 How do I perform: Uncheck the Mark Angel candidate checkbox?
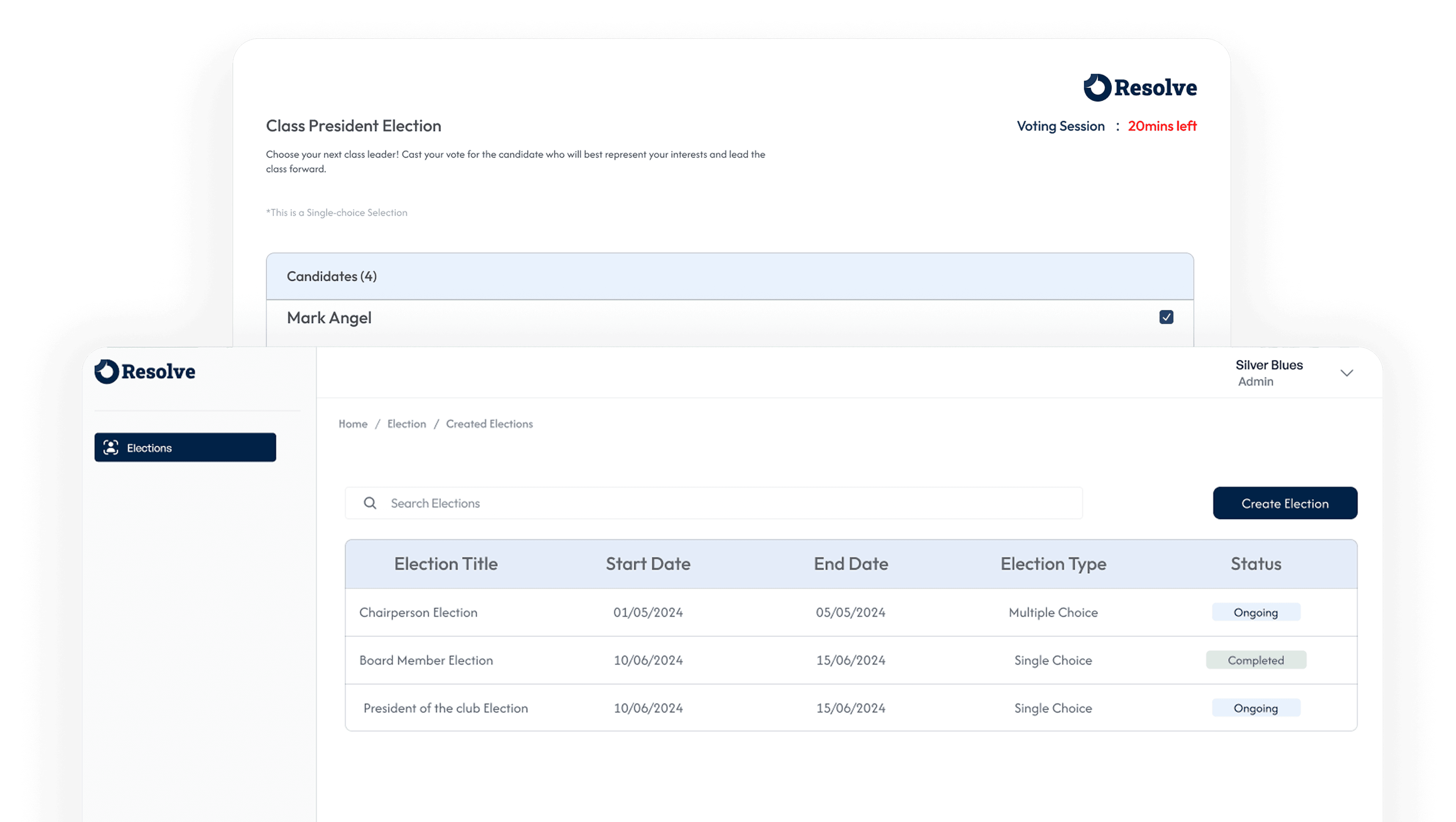[x=1166, y=317]
